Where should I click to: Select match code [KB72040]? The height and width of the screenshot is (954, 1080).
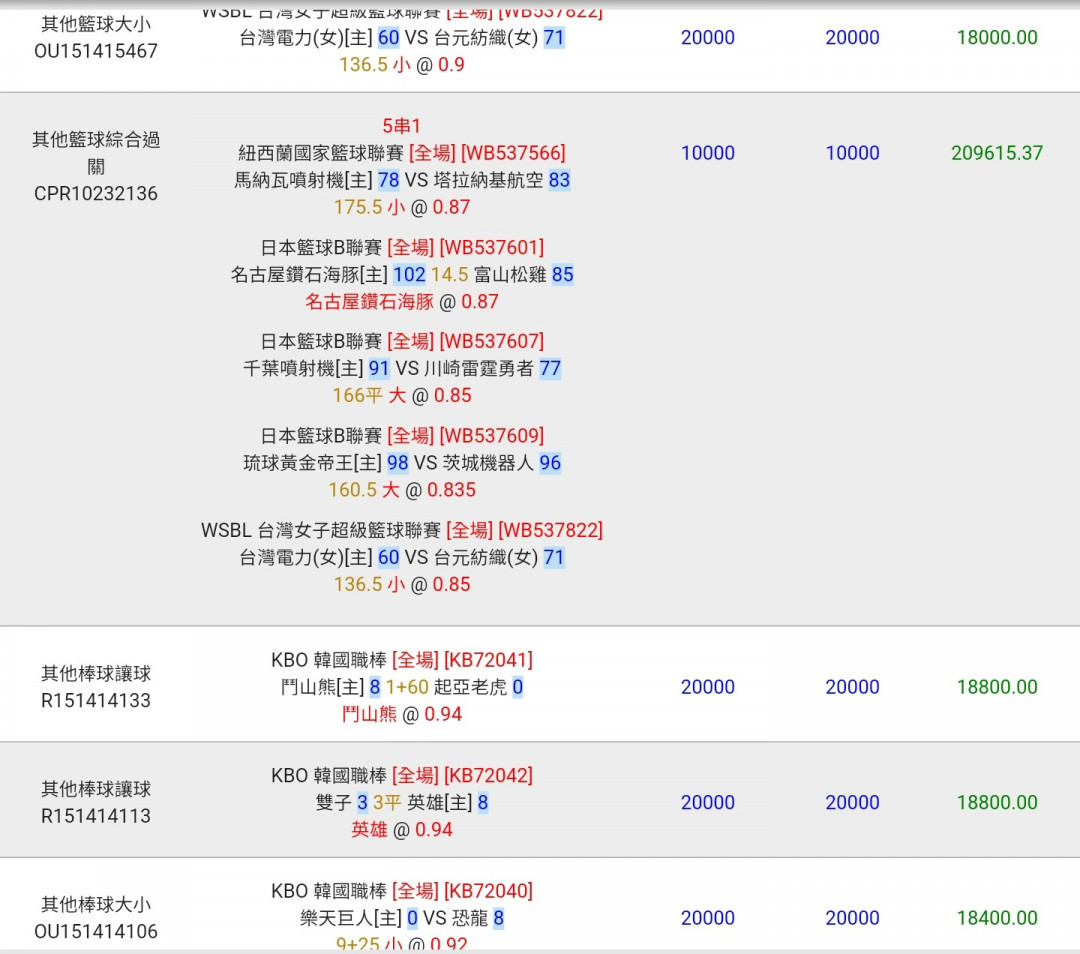488,891
